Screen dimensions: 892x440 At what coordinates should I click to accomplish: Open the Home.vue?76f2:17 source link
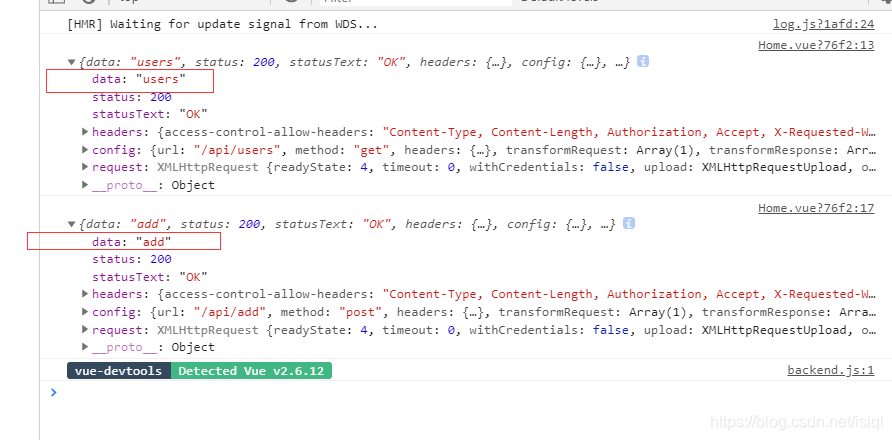click(x=816, y=208)
